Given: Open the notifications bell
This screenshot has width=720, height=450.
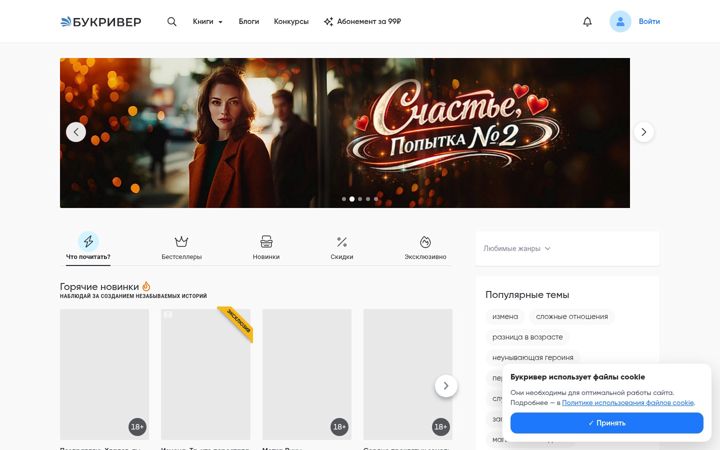Looking at the screenshot, I should pyautogui.click(x=587, y=22).
